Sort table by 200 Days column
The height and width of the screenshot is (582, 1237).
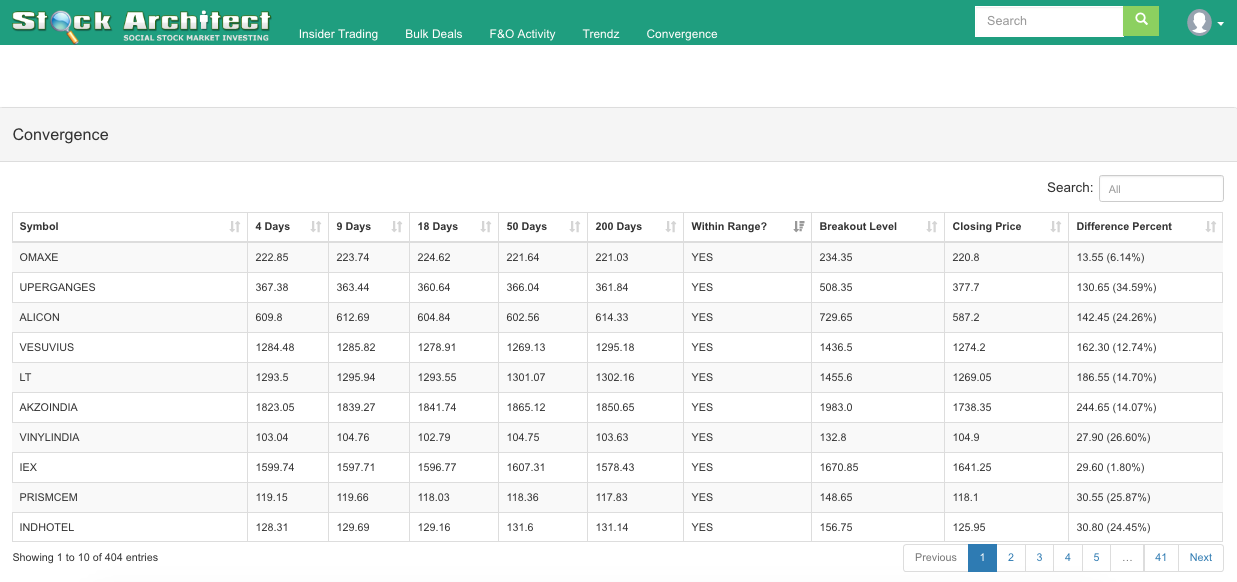click(636, 227)
